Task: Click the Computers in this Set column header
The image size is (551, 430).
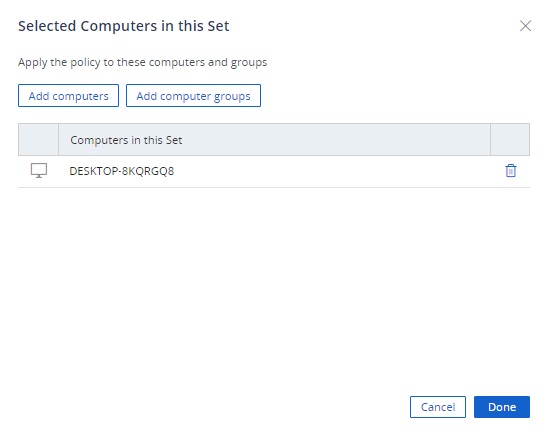Action: click(x=274, y=140)
